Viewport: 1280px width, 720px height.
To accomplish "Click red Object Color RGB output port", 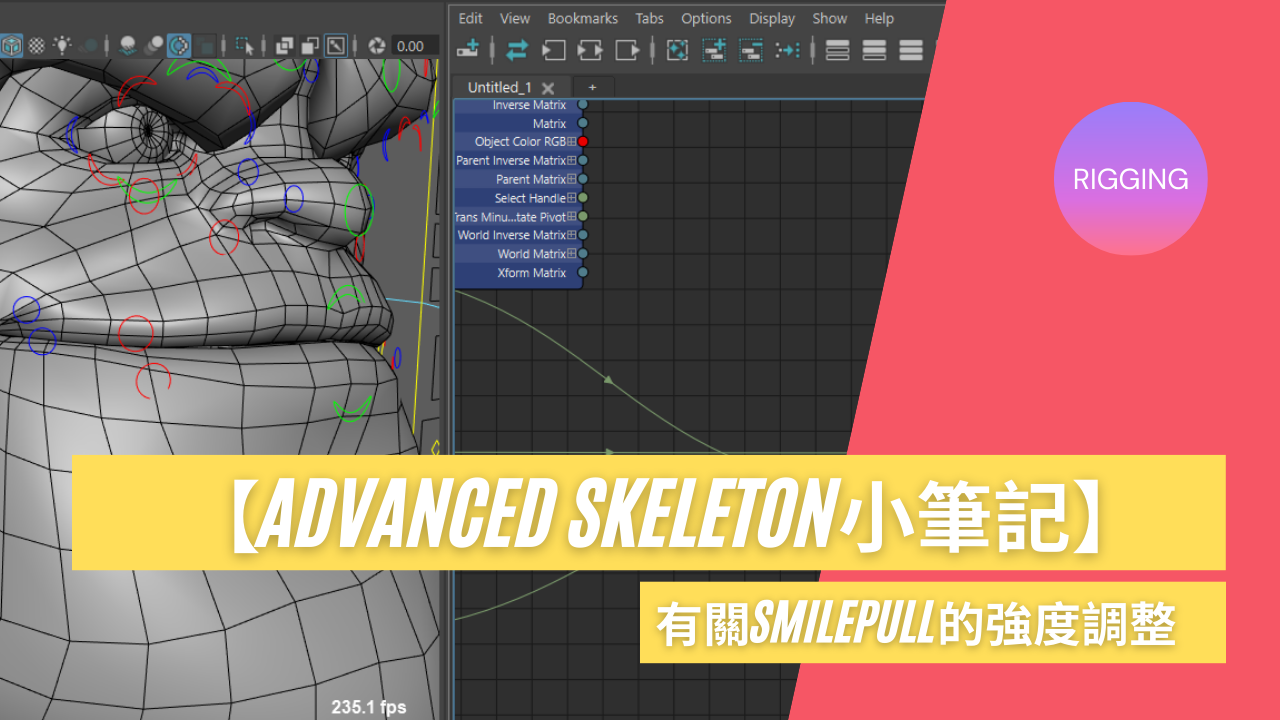I will [x=583, y=142].
